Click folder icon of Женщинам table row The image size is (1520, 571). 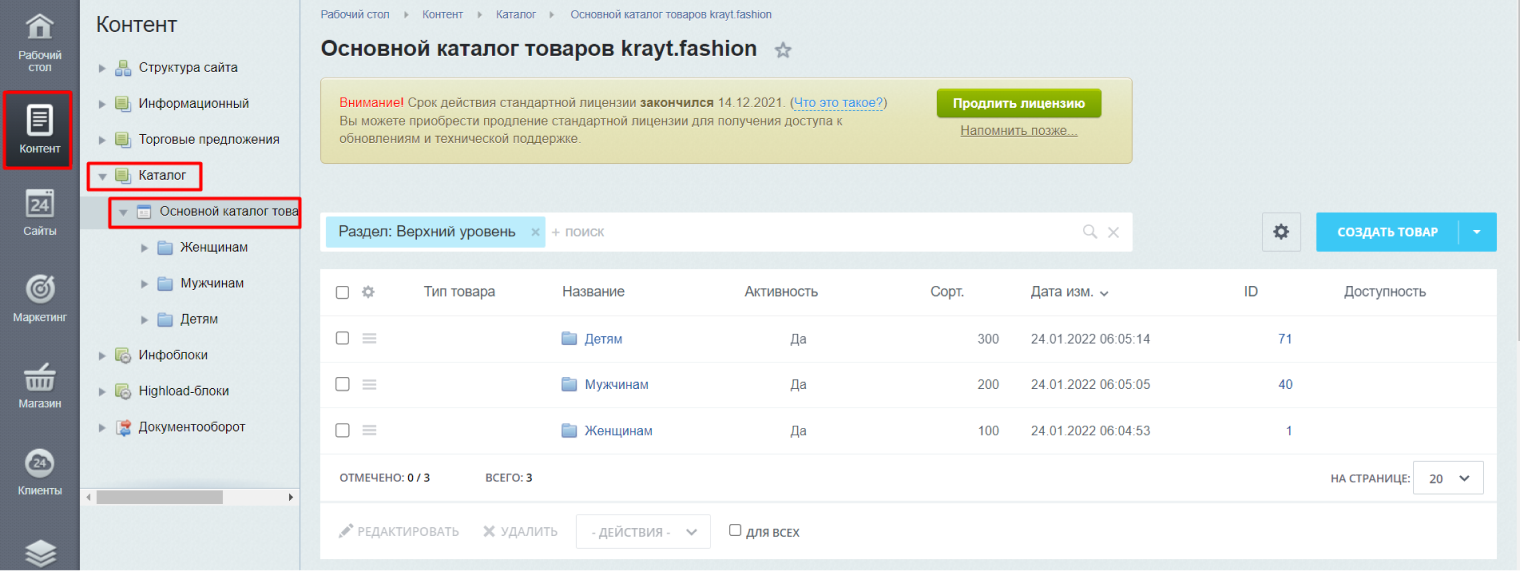point(570,431)
